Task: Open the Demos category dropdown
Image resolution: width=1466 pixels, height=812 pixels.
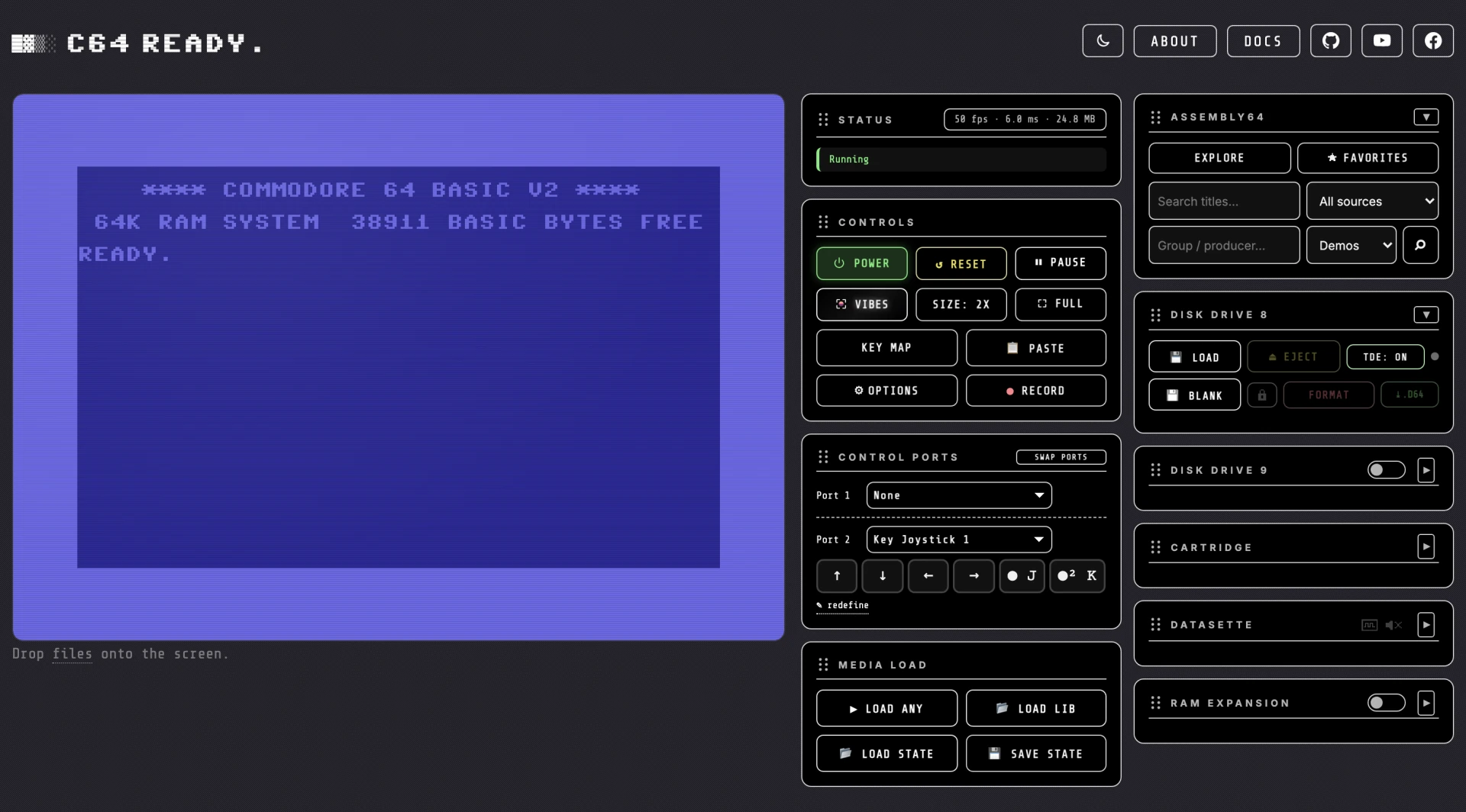Action: (x=1351, y=245)
